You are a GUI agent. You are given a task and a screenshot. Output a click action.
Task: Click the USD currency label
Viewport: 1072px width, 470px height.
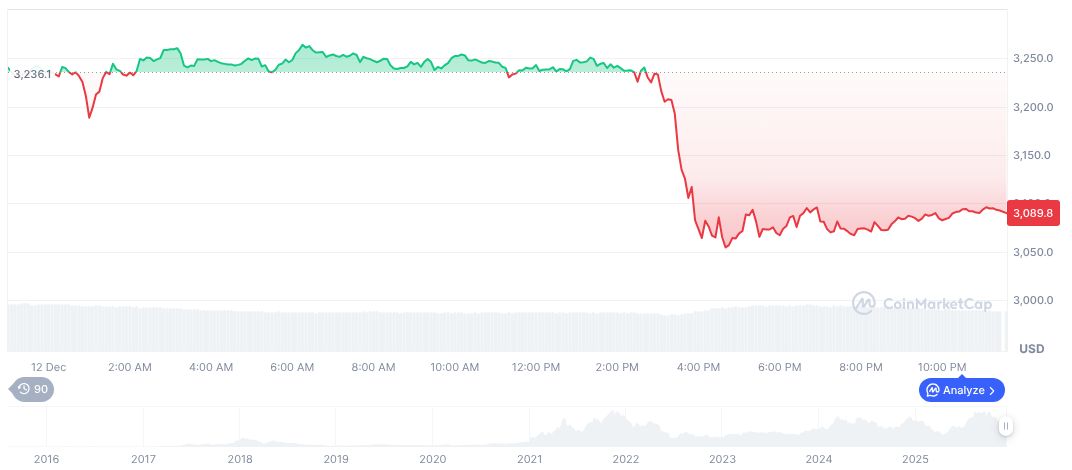(1031, 349)
